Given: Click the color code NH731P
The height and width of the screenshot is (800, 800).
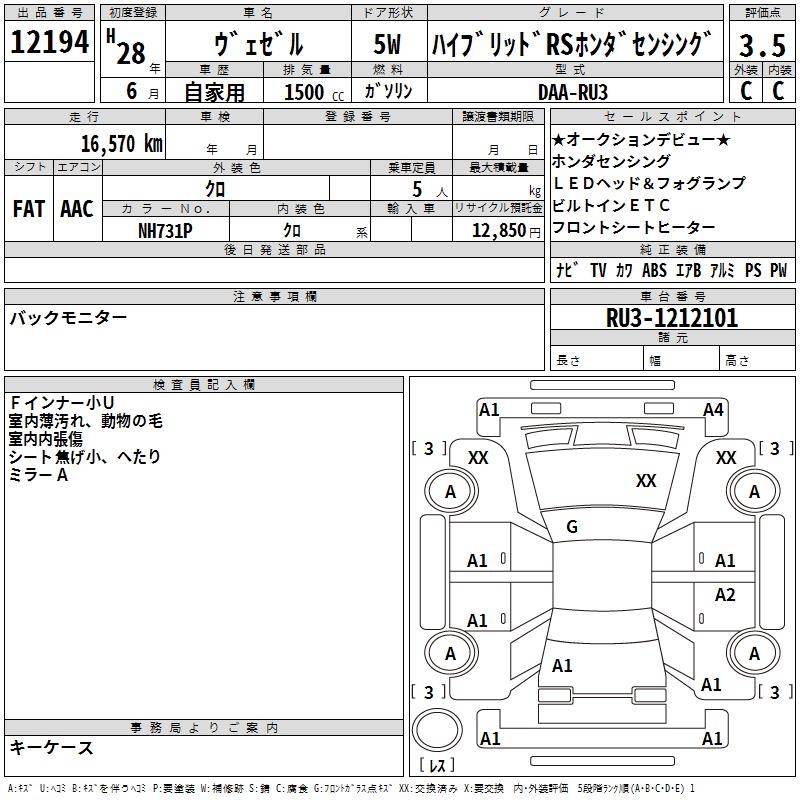Looking at the screenshot, I should point(165,231).
